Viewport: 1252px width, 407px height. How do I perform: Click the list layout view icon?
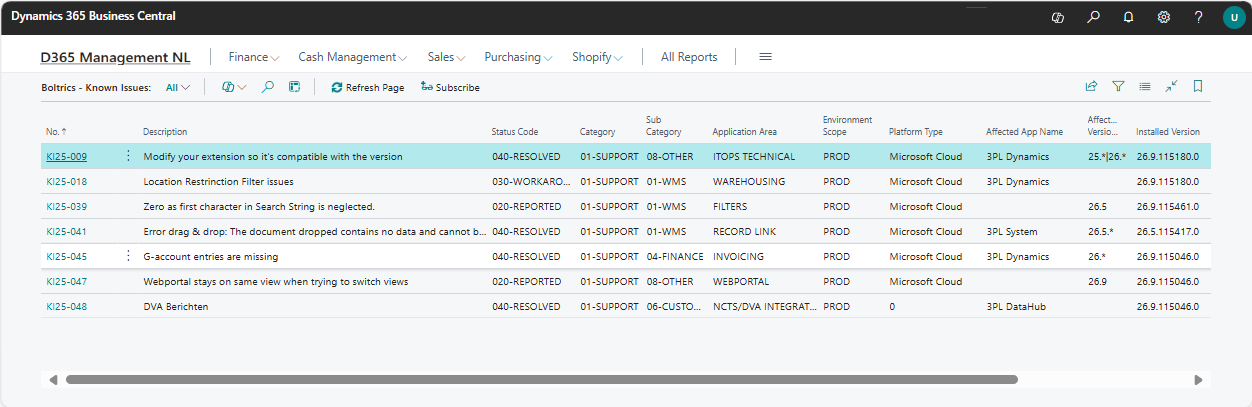coord(1144,87)
